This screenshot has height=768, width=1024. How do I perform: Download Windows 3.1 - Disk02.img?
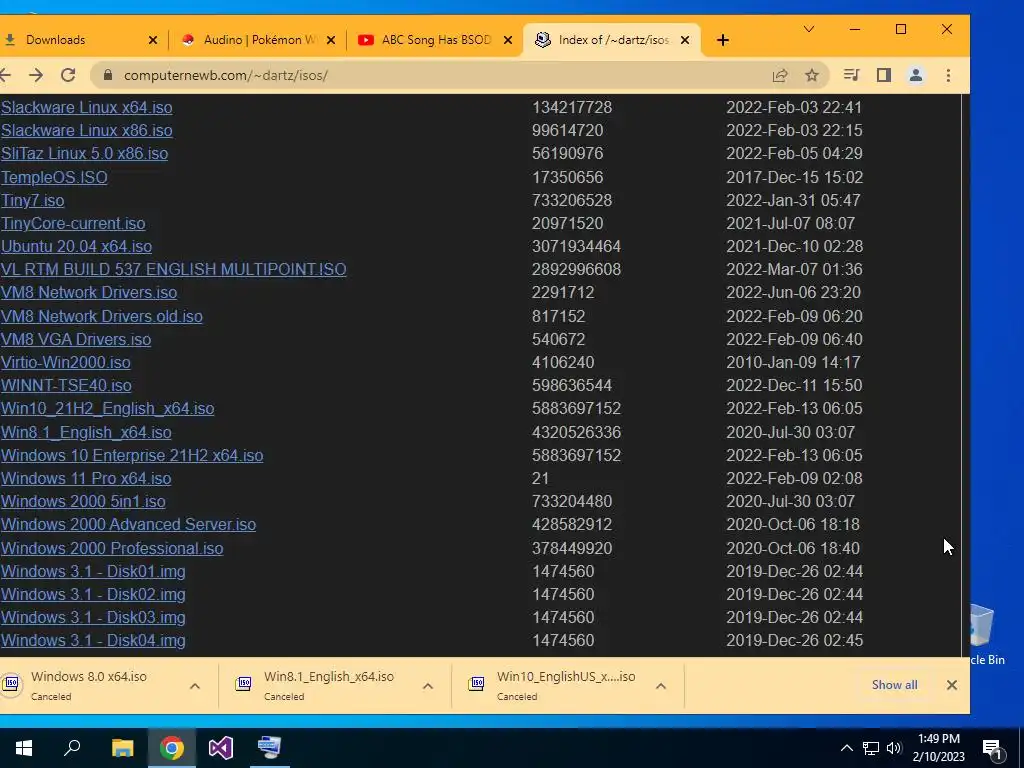click(93, 594)
